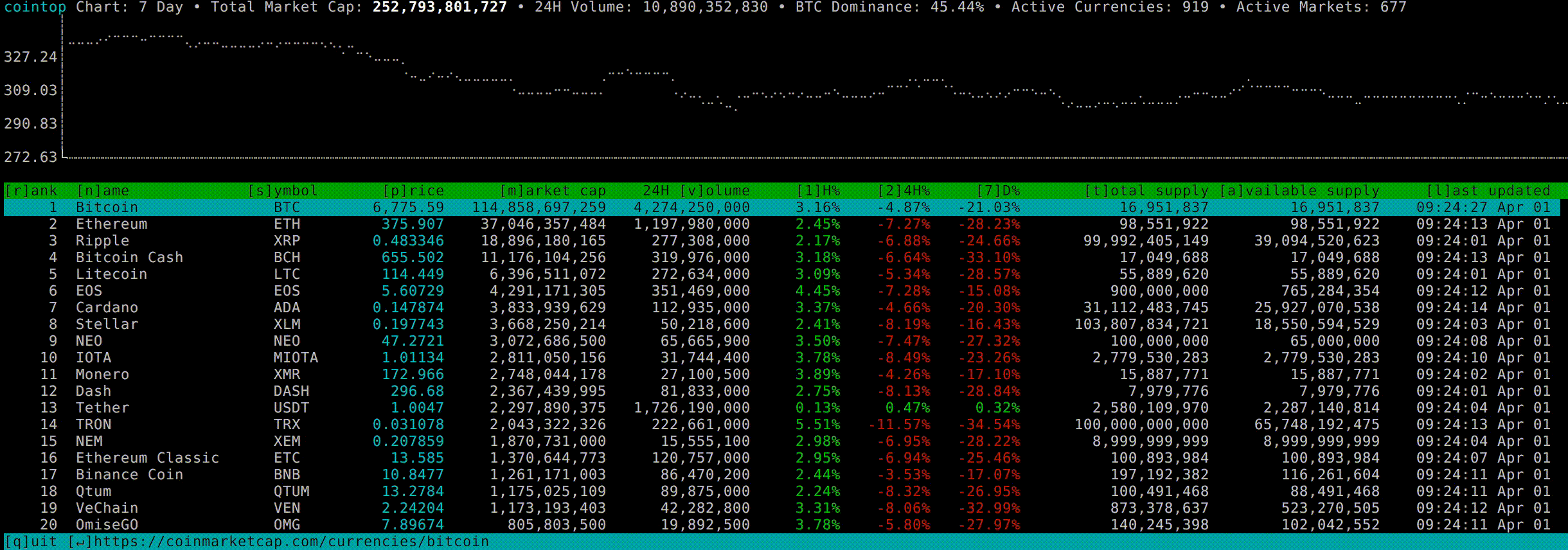Click the Total Market Cap value 252,793,801,727
The height and width of the screenshot is (550, 1568).
click(440, 7)
